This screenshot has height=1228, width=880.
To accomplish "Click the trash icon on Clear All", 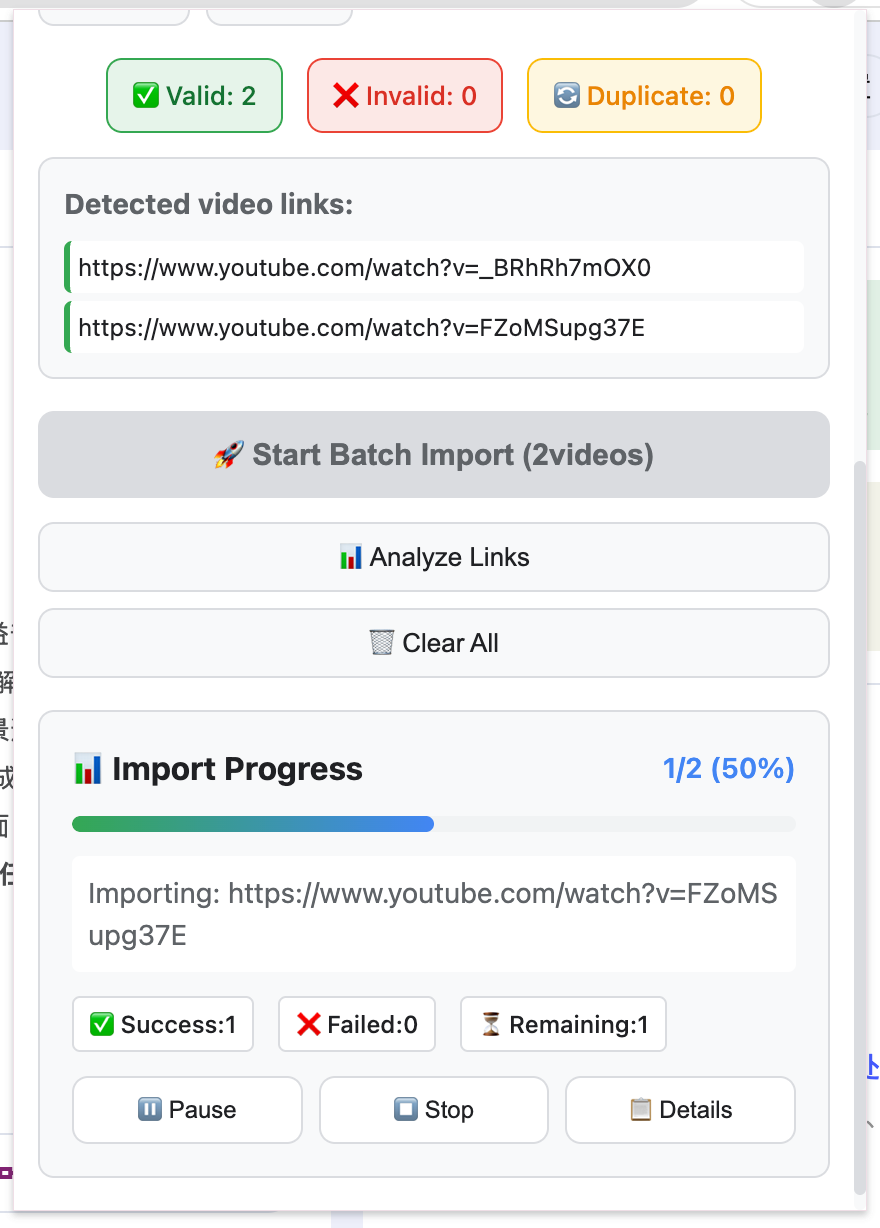I will pyautogui.click(x=381, y=643).
